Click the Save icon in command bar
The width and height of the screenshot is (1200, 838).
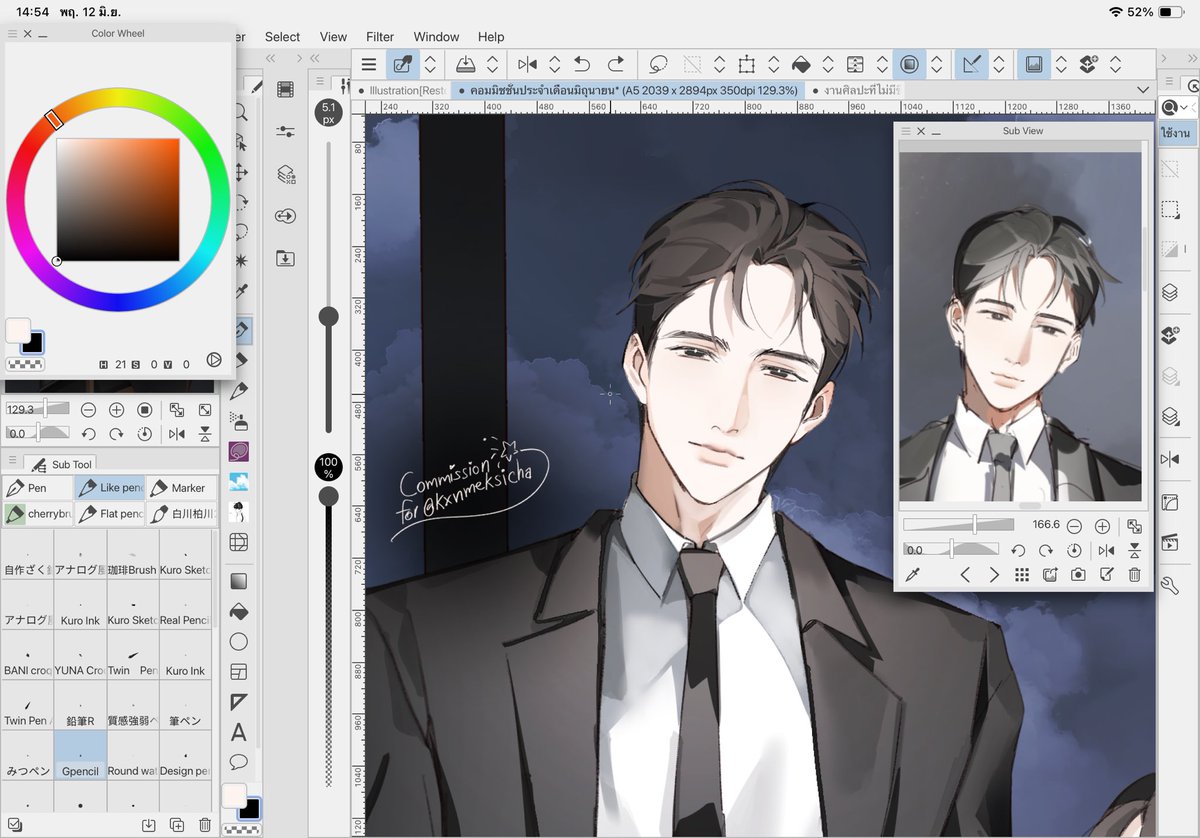tap(465, 64)
